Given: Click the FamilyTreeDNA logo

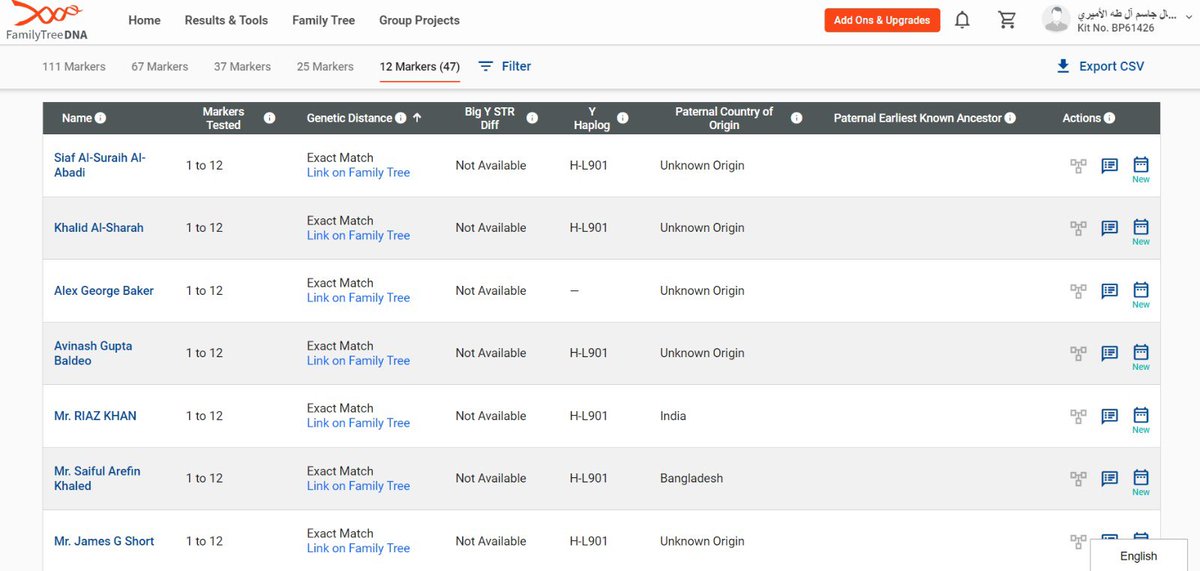Looking at the screenshot, I should coord(45,20).
